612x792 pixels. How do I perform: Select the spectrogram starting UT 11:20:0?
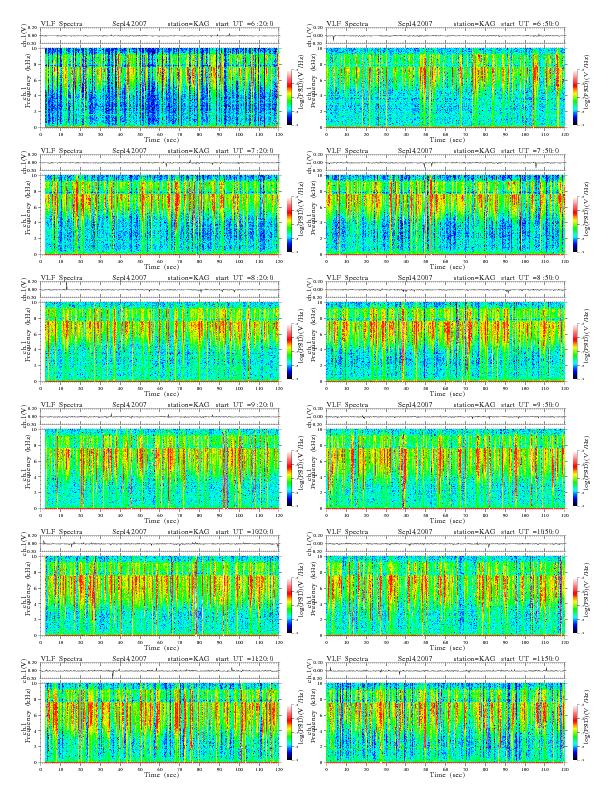(160, 723)
